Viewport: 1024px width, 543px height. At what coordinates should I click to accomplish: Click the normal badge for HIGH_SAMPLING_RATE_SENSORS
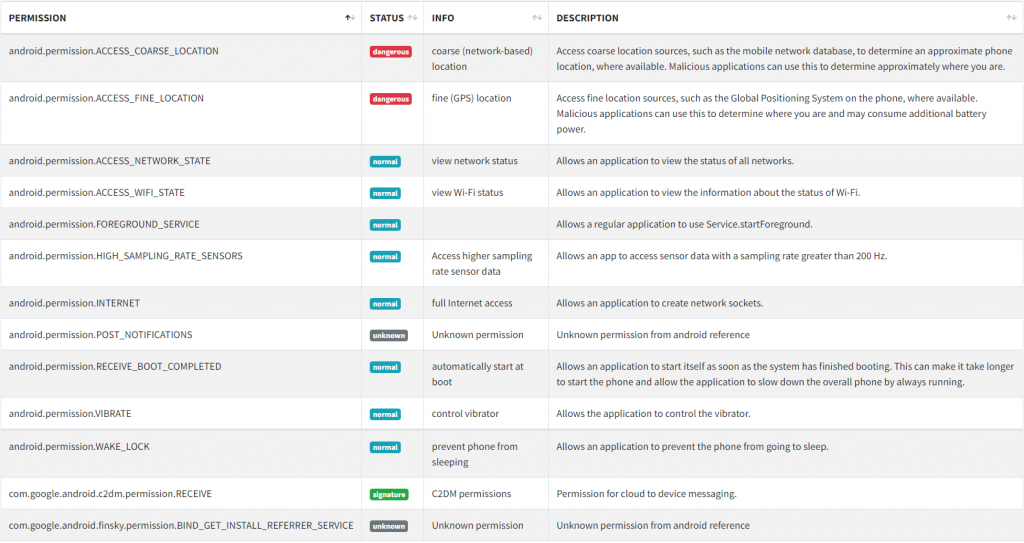coord(385,257)
